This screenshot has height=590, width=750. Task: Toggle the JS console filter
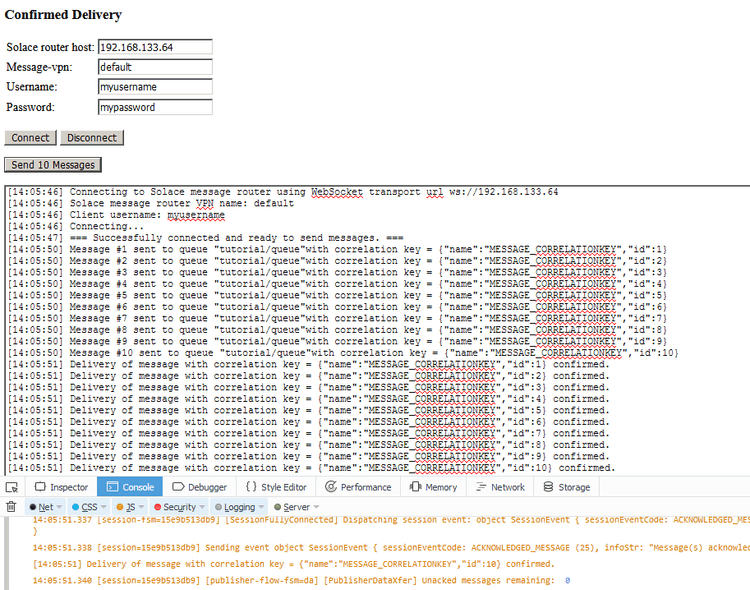click(x=129, y=507)
